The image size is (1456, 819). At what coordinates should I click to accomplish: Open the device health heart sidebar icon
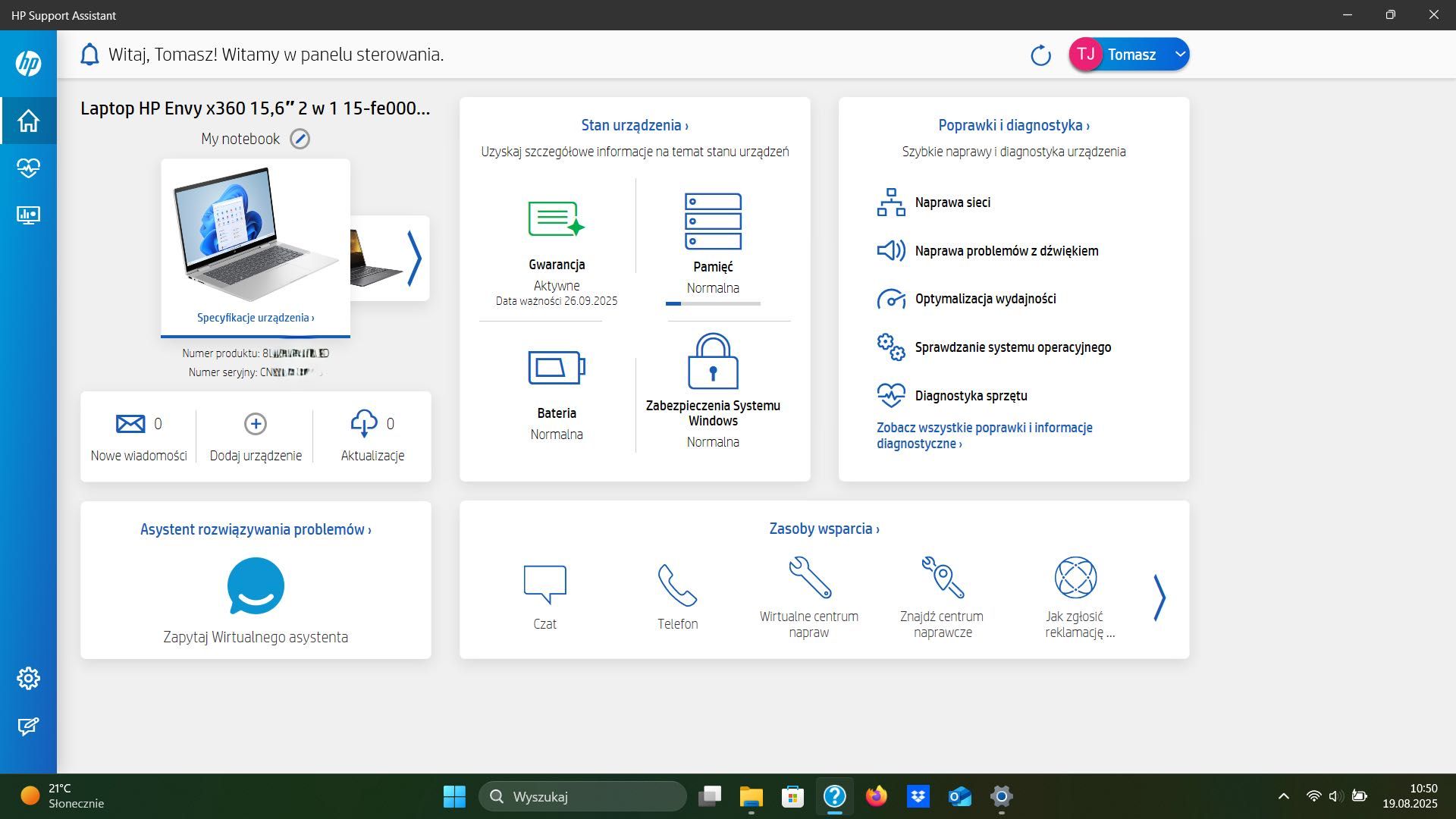point(28,168)
